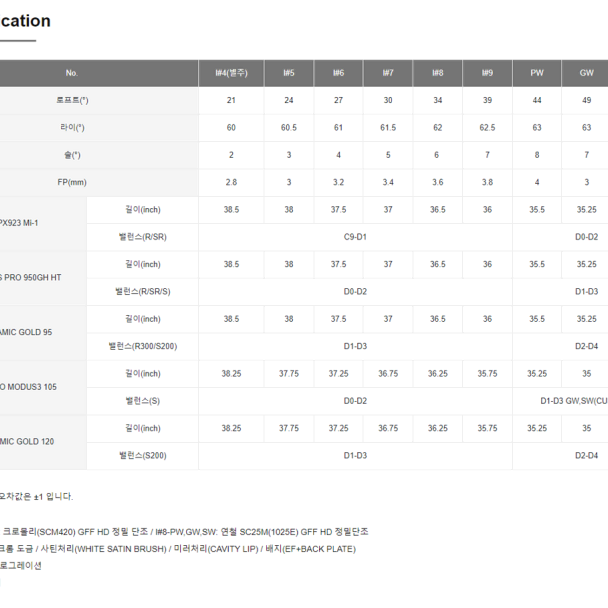Viewport: 608px width, 608px height.
Task: Click D1-D3 in the 밸런스(S200) row
Action: coord(355,456)
